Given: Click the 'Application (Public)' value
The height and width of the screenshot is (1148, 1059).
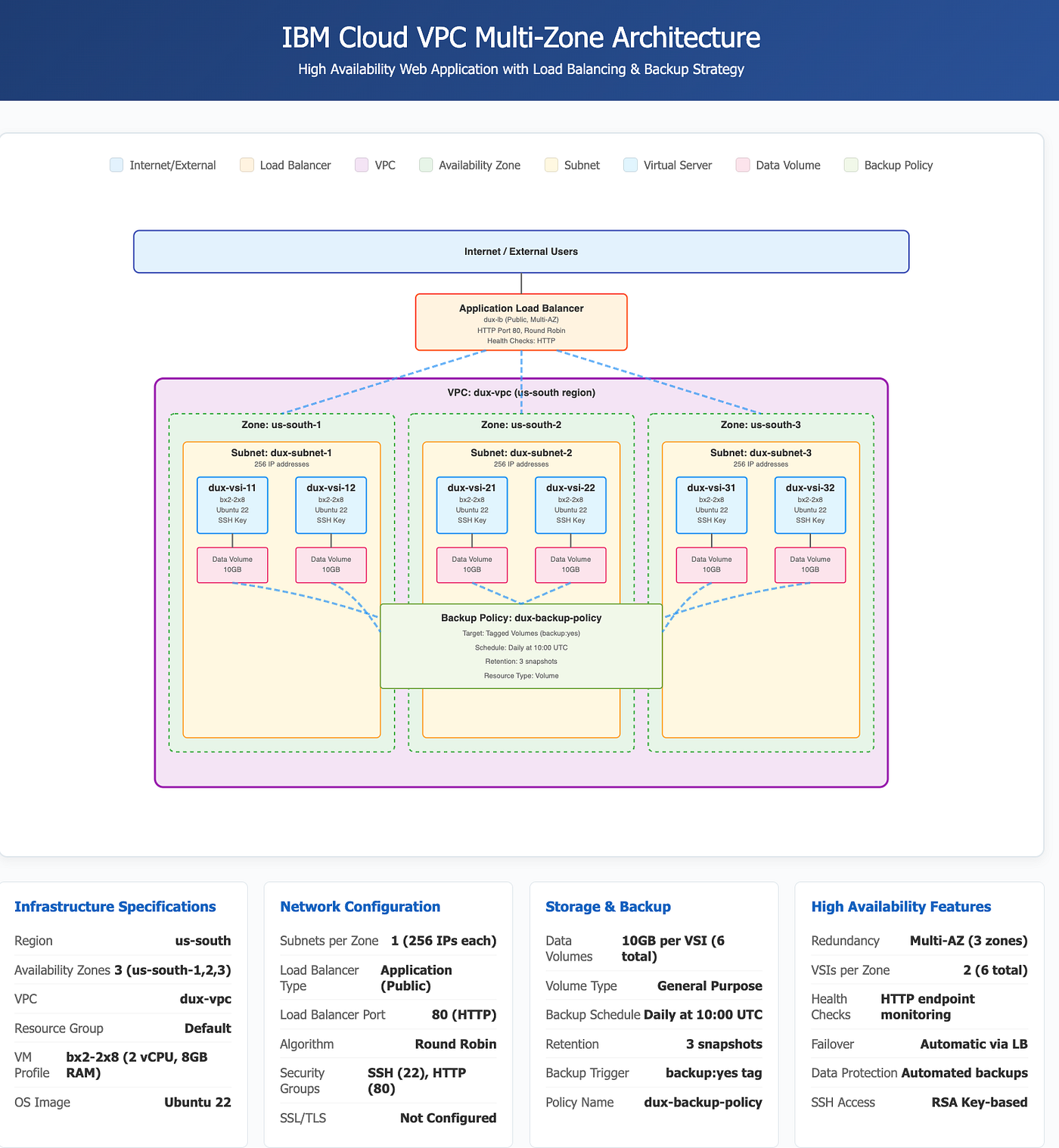Looking at the screenshot, I should pos(416,978).
